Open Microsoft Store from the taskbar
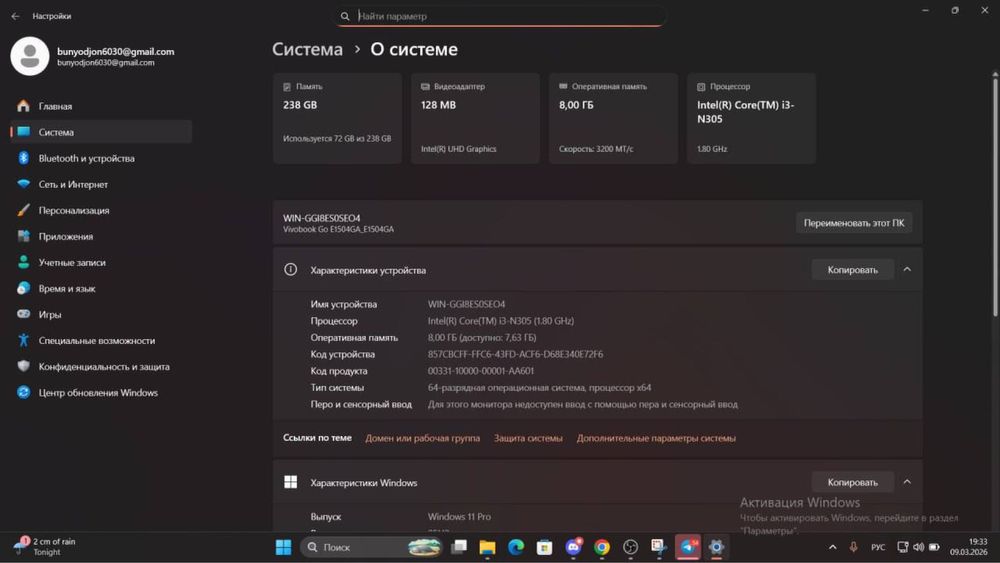Image resolution: width=1000 pixels, height=563 pixels. coord(544,547)
